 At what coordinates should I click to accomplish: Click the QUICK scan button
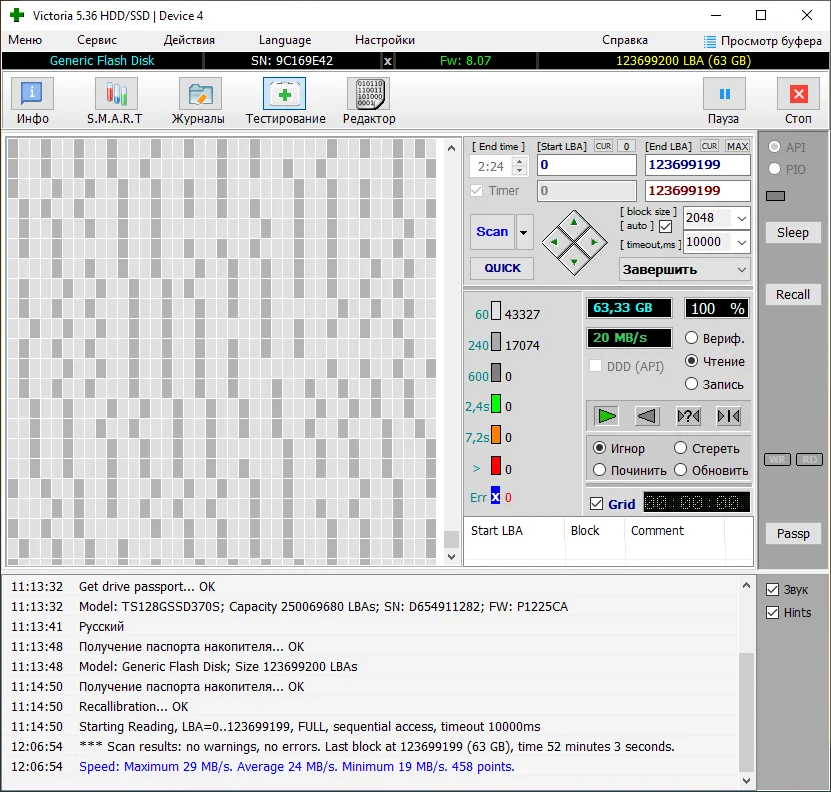tap(502, 268)
